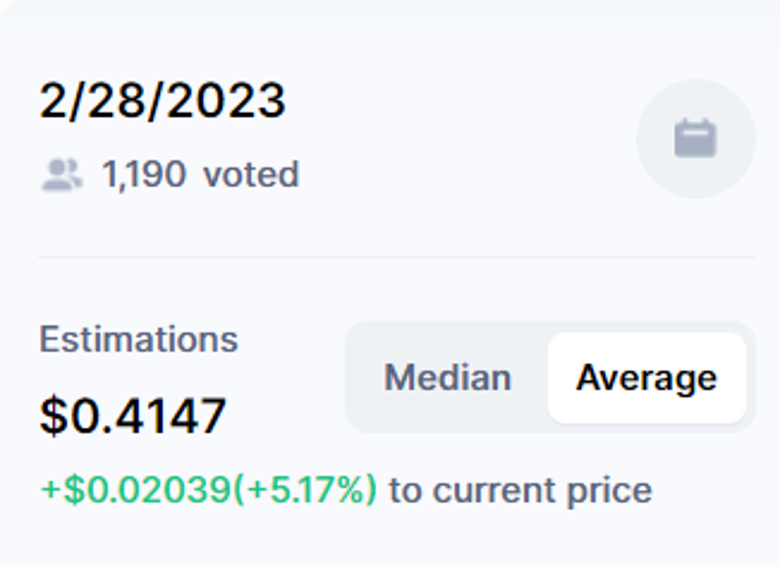Viewport: 780px width, 567px height.
Task: Click the 1,190 voter count number
Action: [x=144, y=175]
